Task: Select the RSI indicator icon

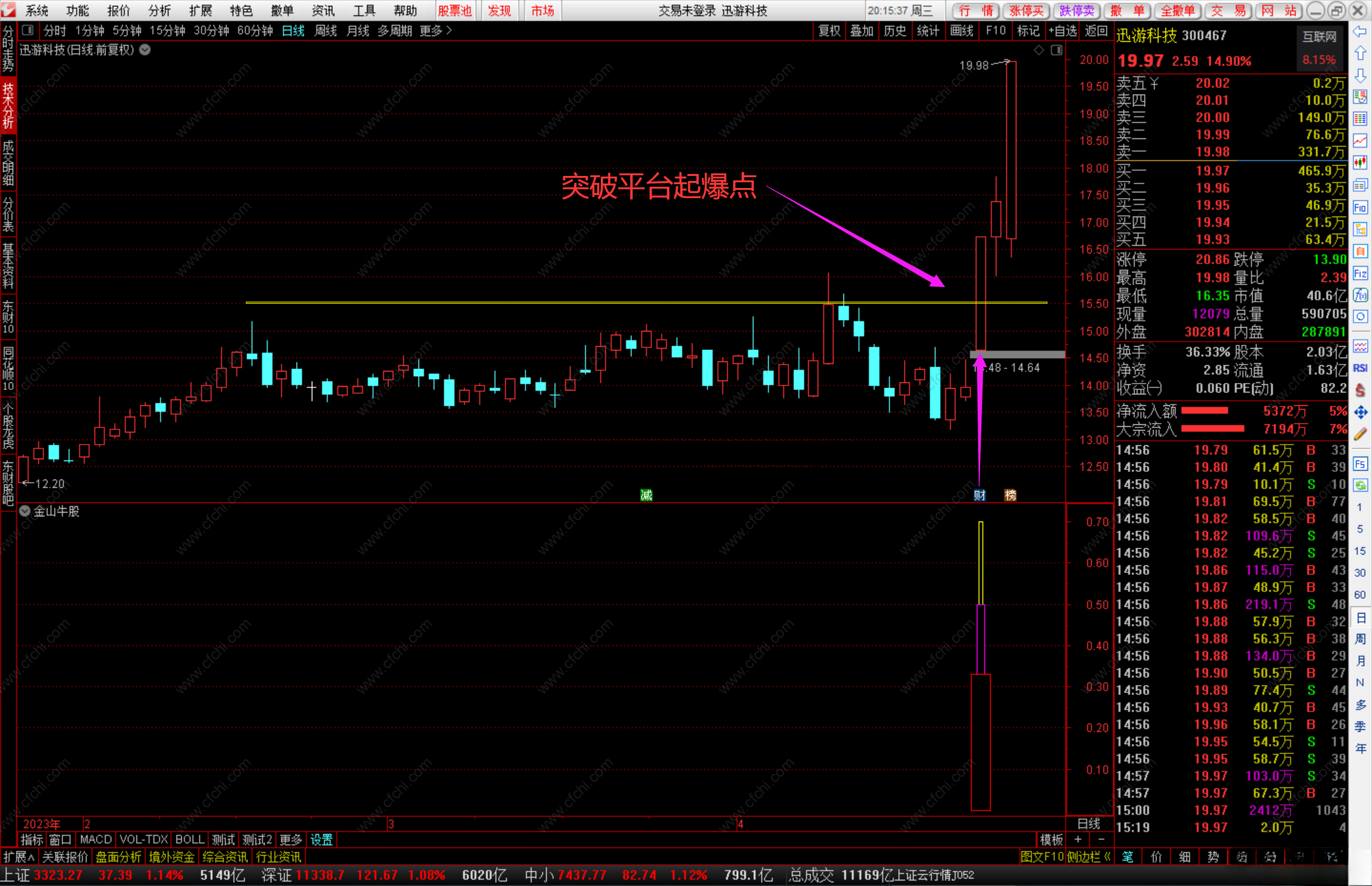Action: click(1360, 368)
